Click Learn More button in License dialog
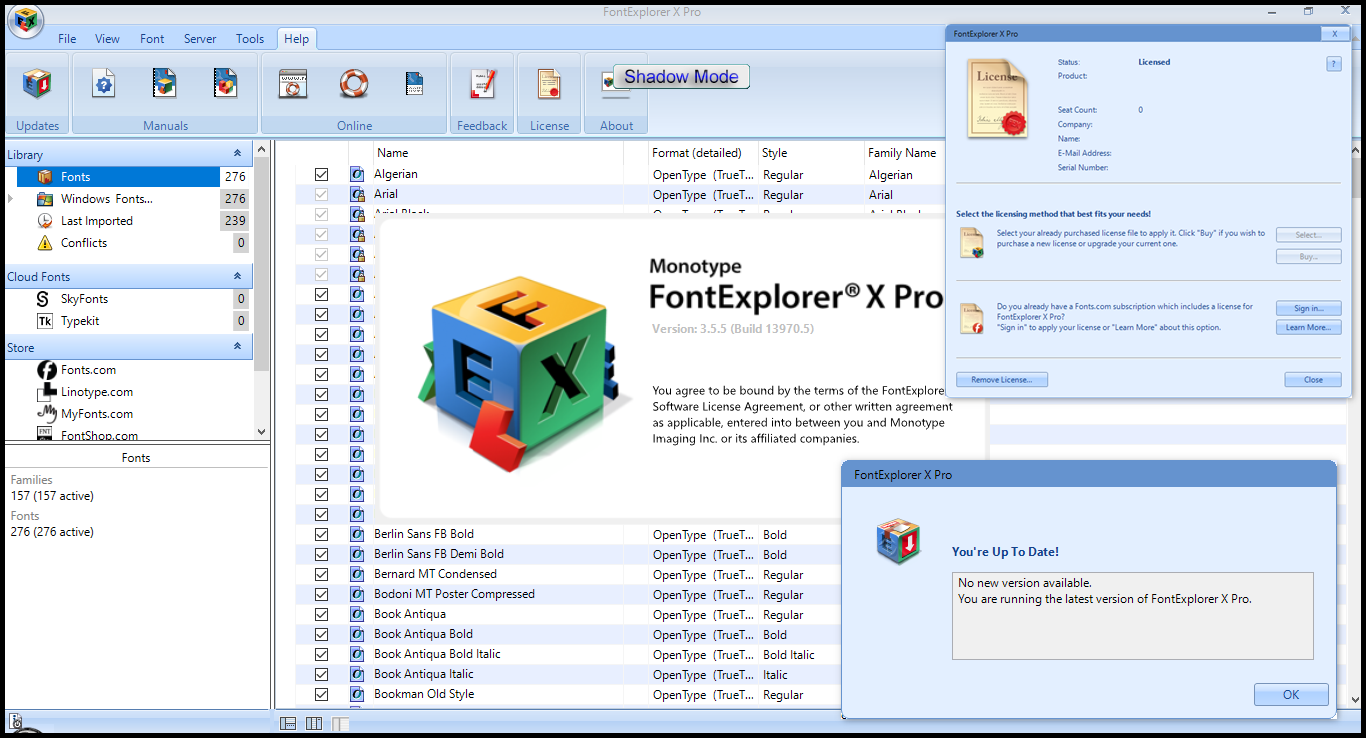 [1308, 327]
